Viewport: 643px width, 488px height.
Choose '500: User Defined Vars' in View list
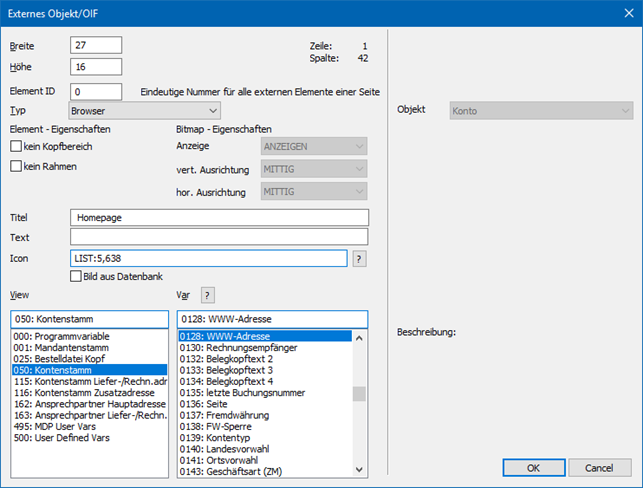[x=64, y=437]
